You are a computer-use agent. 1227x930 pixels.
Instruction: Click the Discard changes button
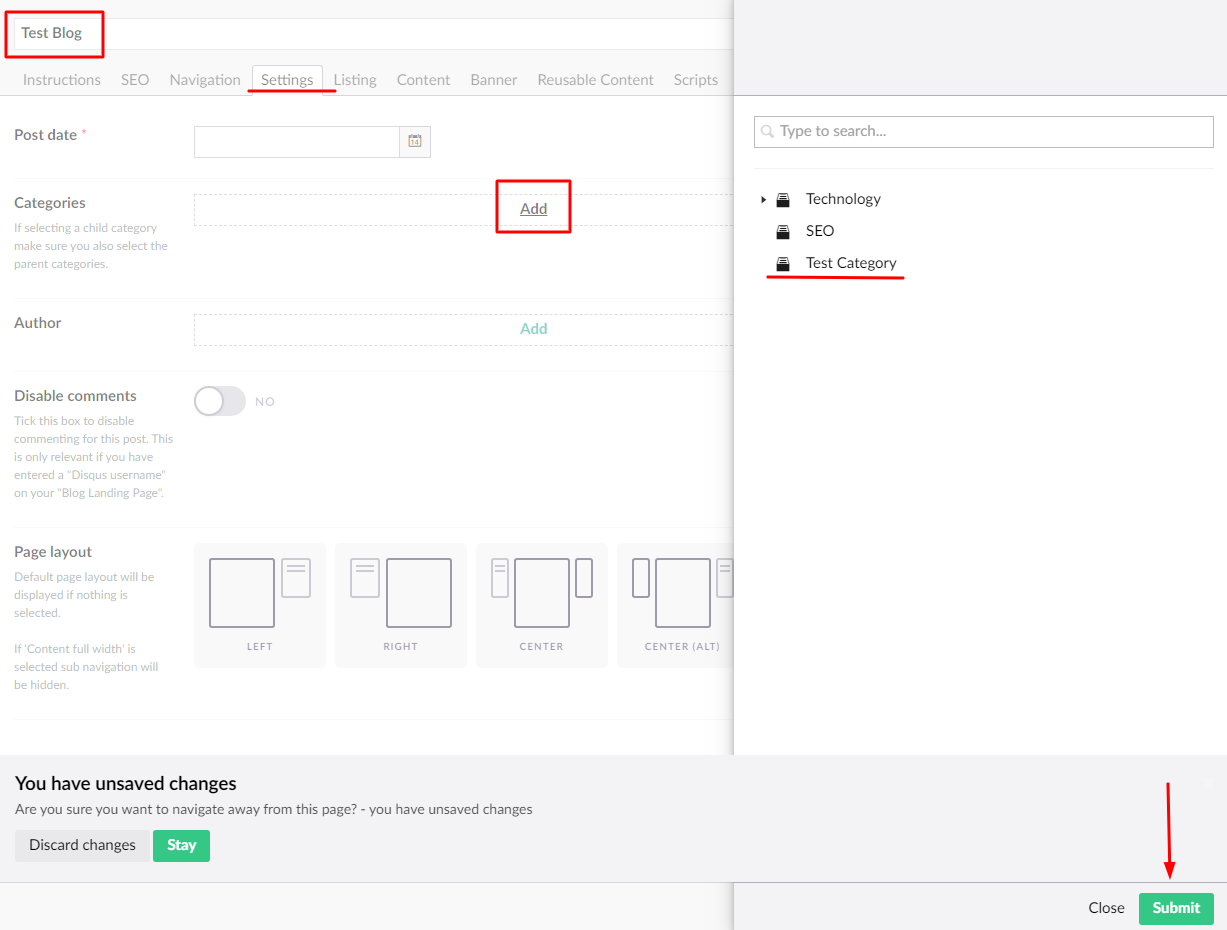click(x=82, y=845)
